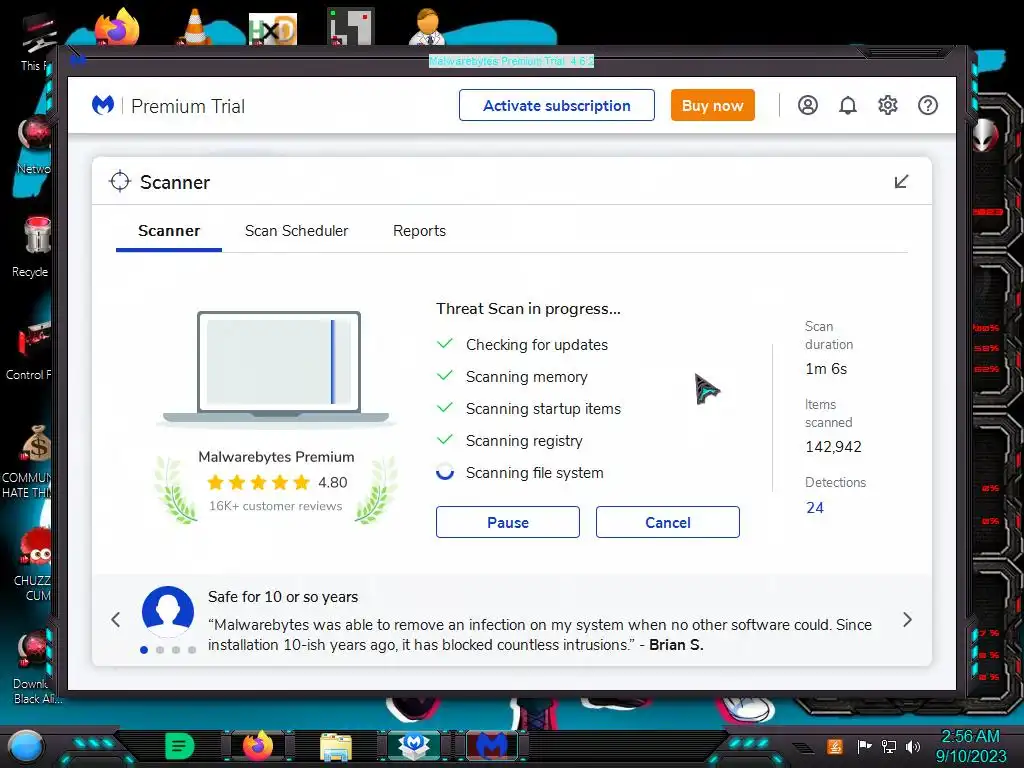Screen dimensions: 1024x768
Task: Open the Firefox desktop shortcut
Action: [x=118, y=26]
